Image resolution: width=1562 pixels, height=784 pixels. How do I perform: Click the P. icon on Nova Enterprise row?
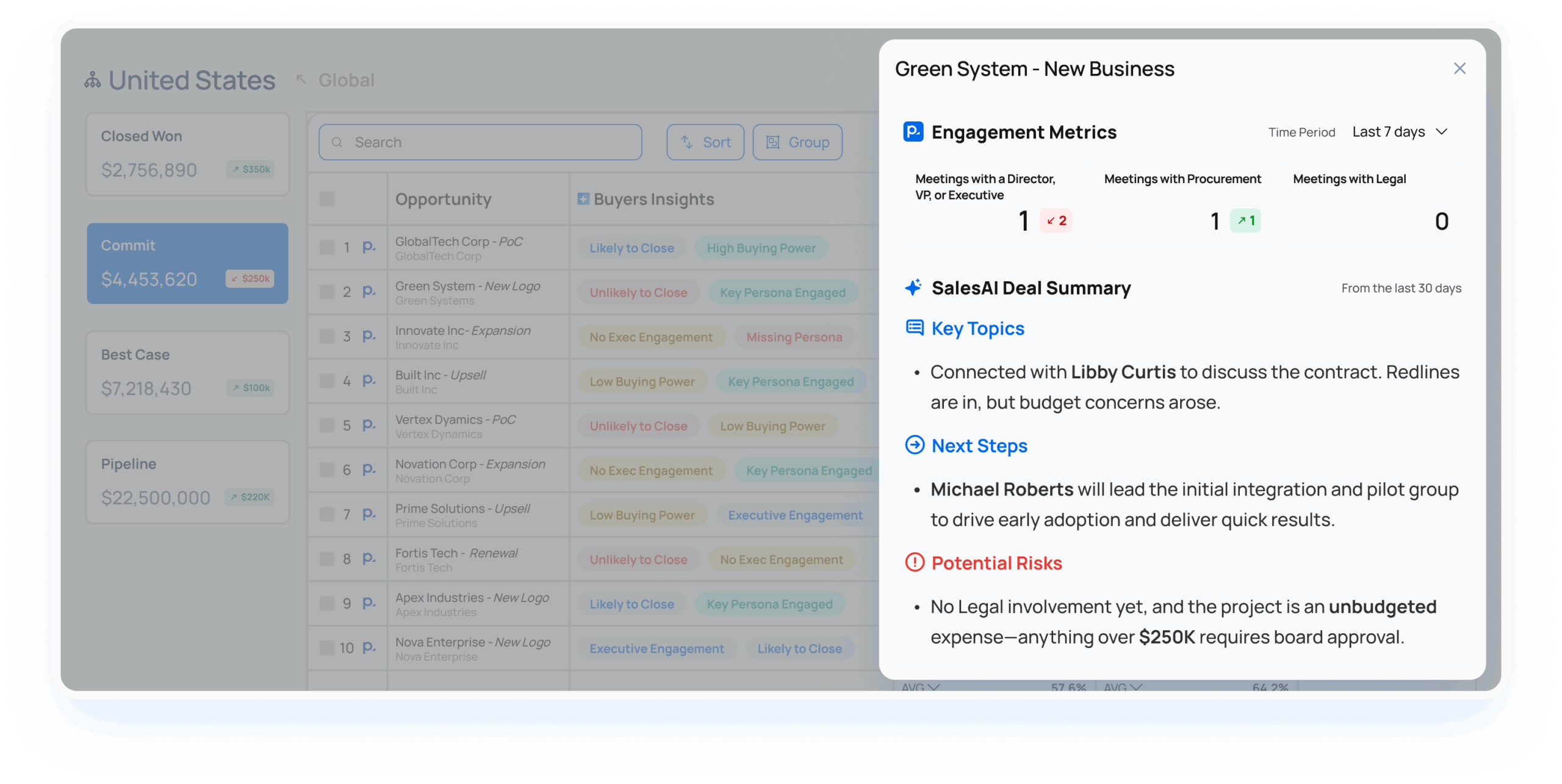click(369, 647)
